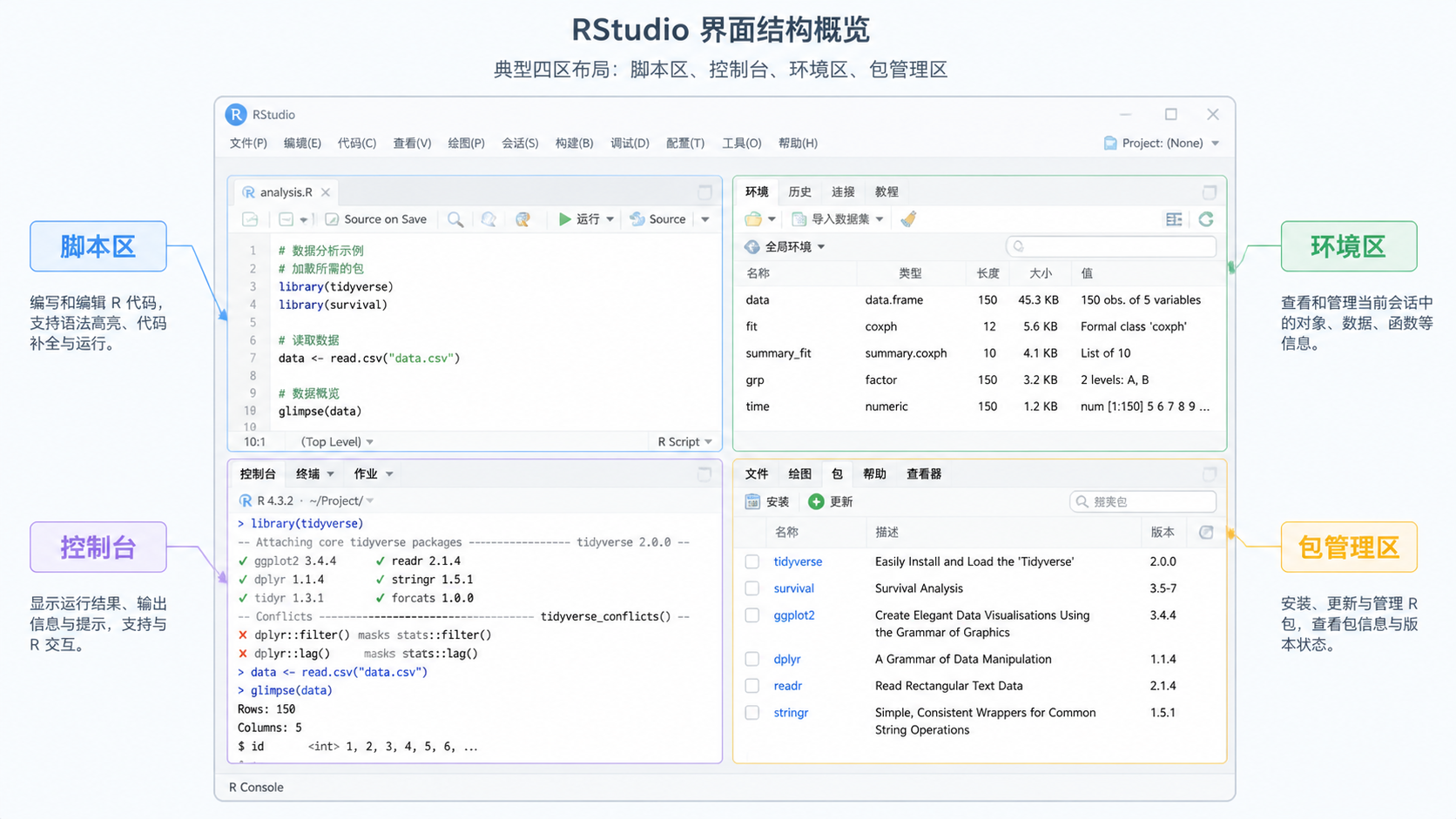Click the 10:1 cursor position indicator
This screenshot has height=819, width=1456.
pos(254,442)
